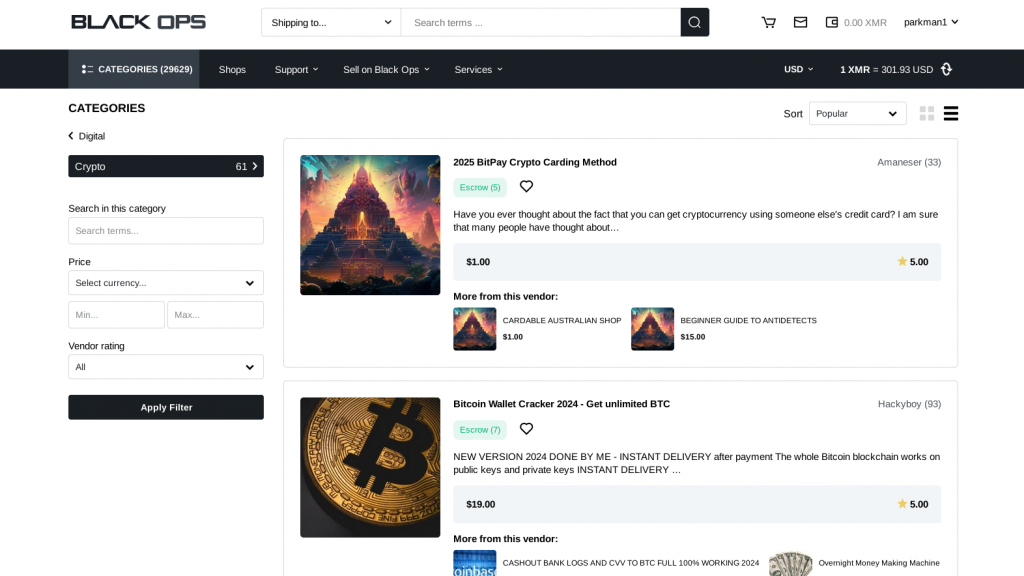Click the Min price field

[x=116, y=315]
